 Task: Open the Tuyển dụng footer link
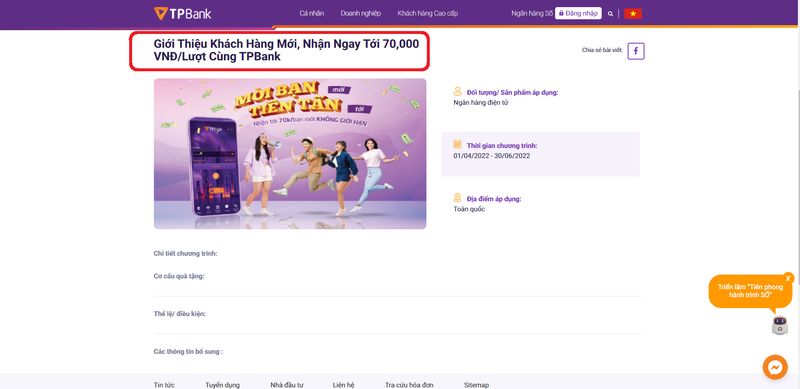pos(222,385)
